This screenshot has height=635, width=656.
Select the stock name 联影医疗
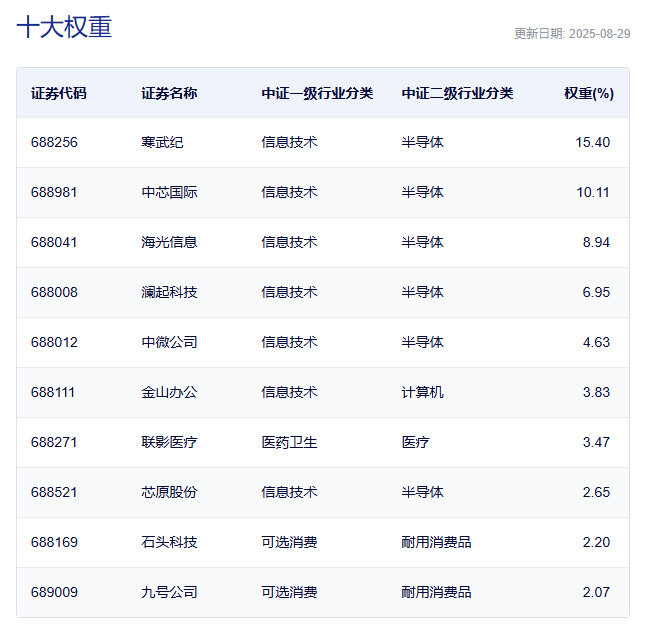pyautogui.click(x=169, y=443)
